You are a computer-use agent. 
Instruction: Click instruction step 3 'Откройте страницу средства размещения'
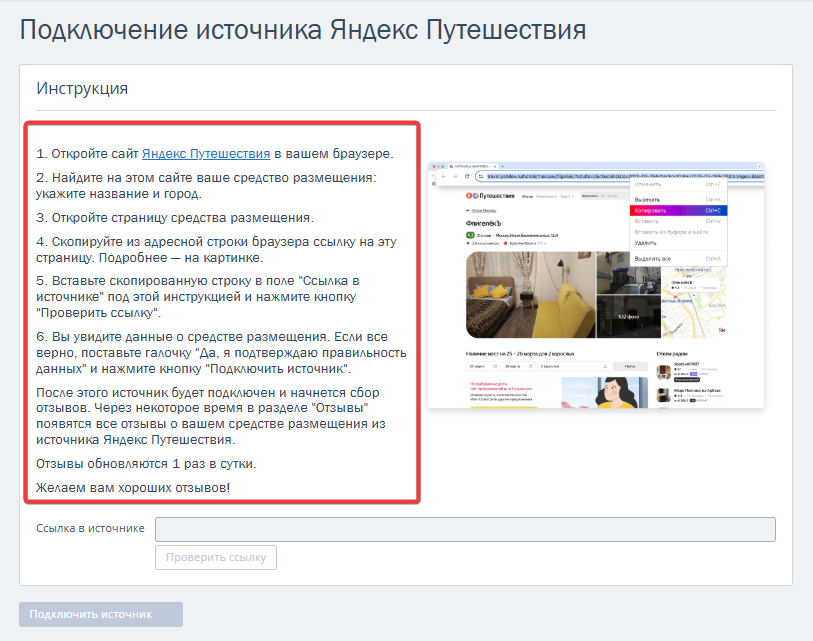click(175, 218)
